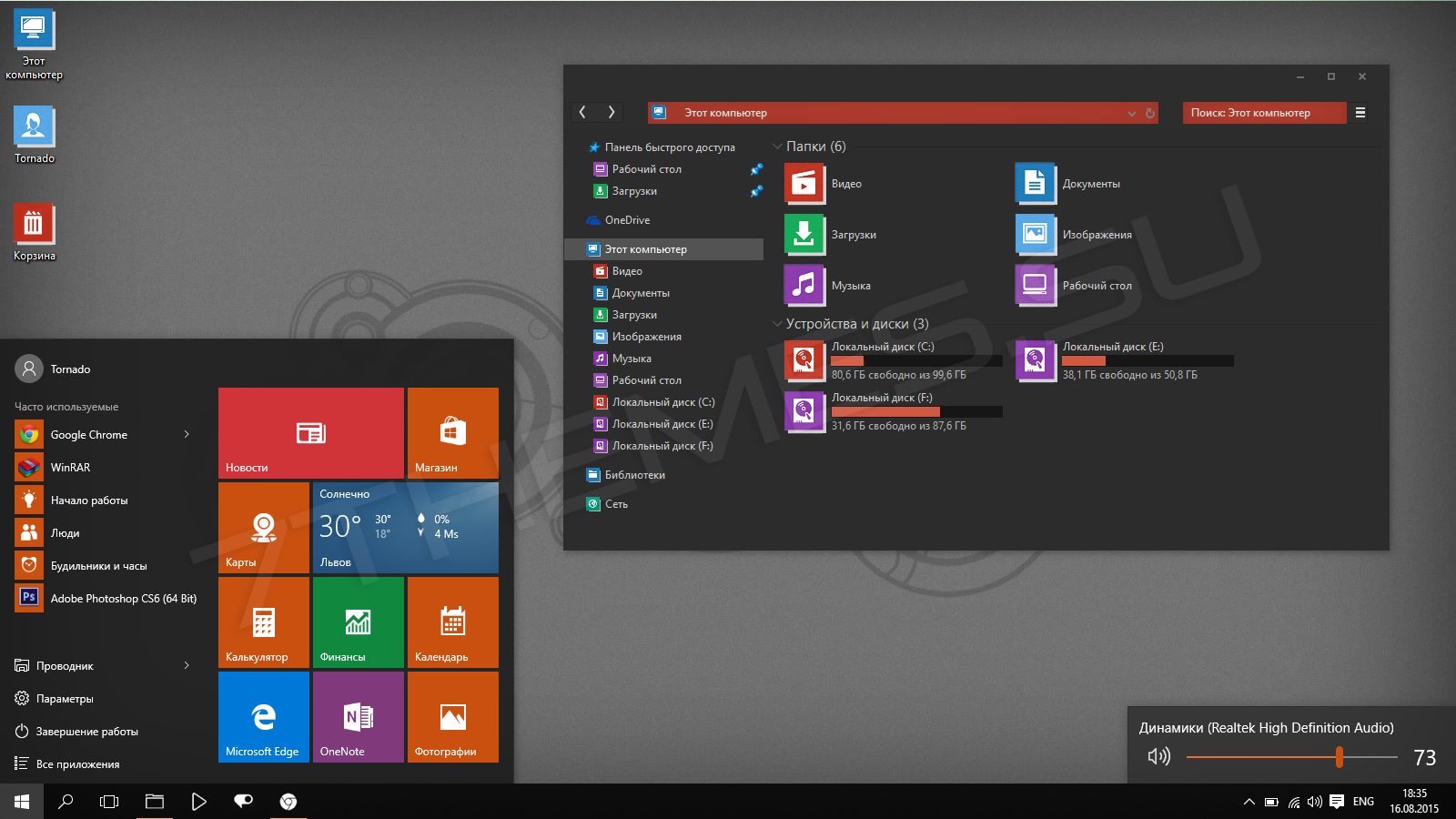Open the Музыка folder icon
1456x819 pixels.
pos(804,286)
